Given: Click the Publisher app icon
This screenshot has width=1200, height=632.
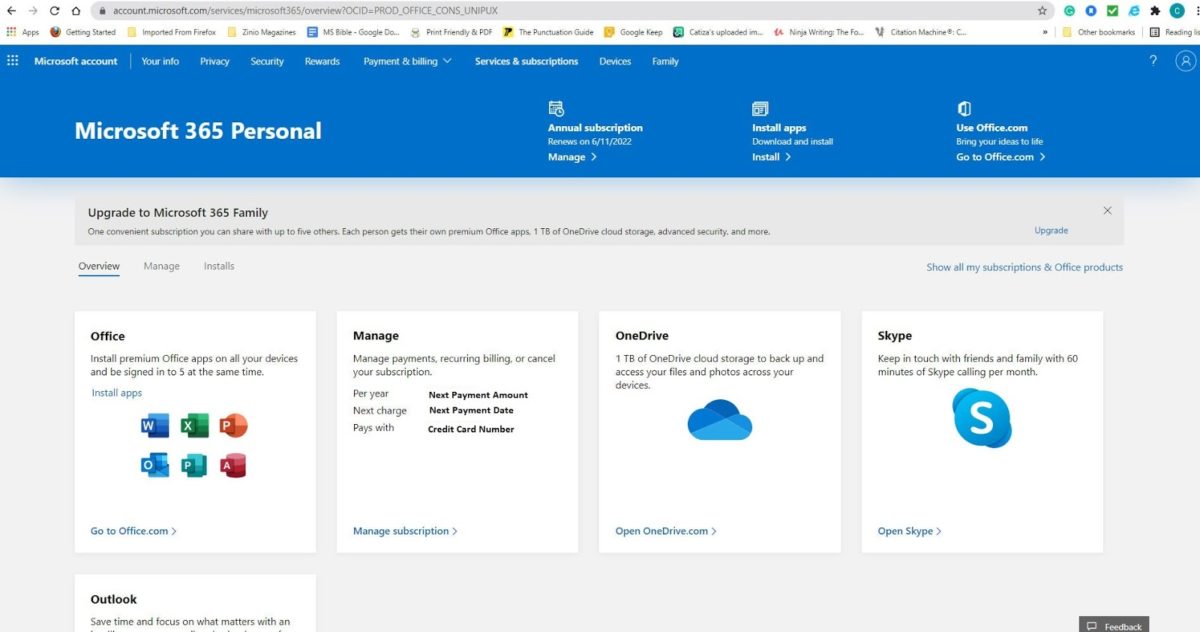Looking at the screenshot, I should click(x=194, y=465).
